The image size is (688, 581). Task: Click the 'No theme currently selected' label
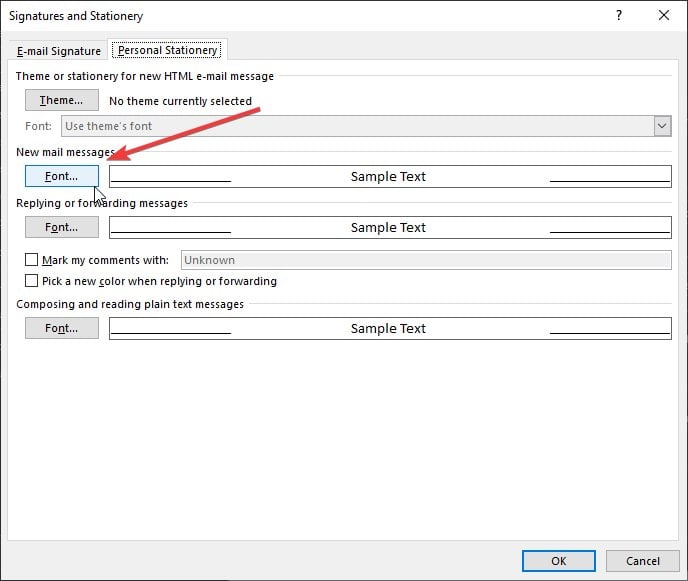coord(180,101)
